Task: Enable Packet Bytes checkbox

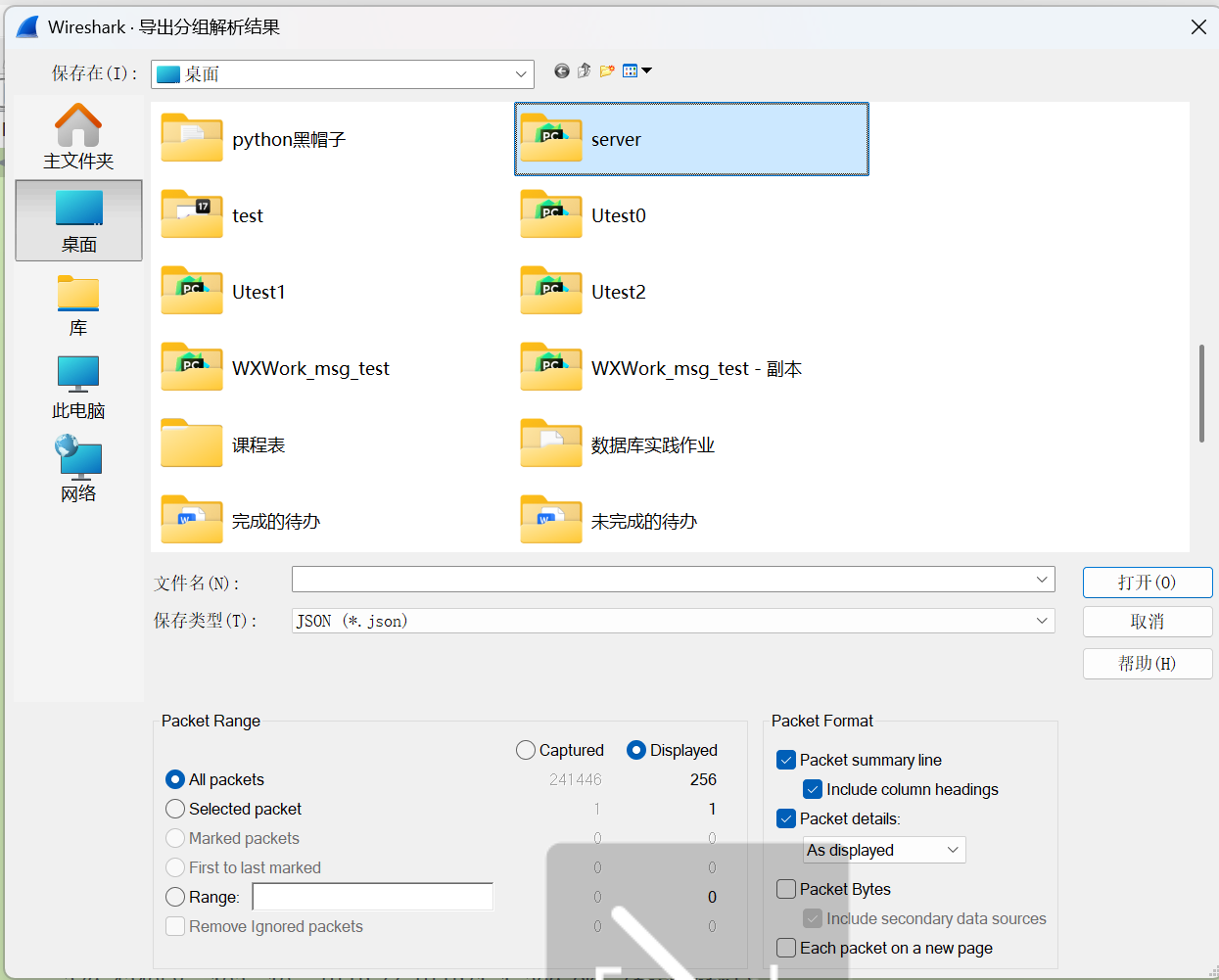Action: pos(786,889)
